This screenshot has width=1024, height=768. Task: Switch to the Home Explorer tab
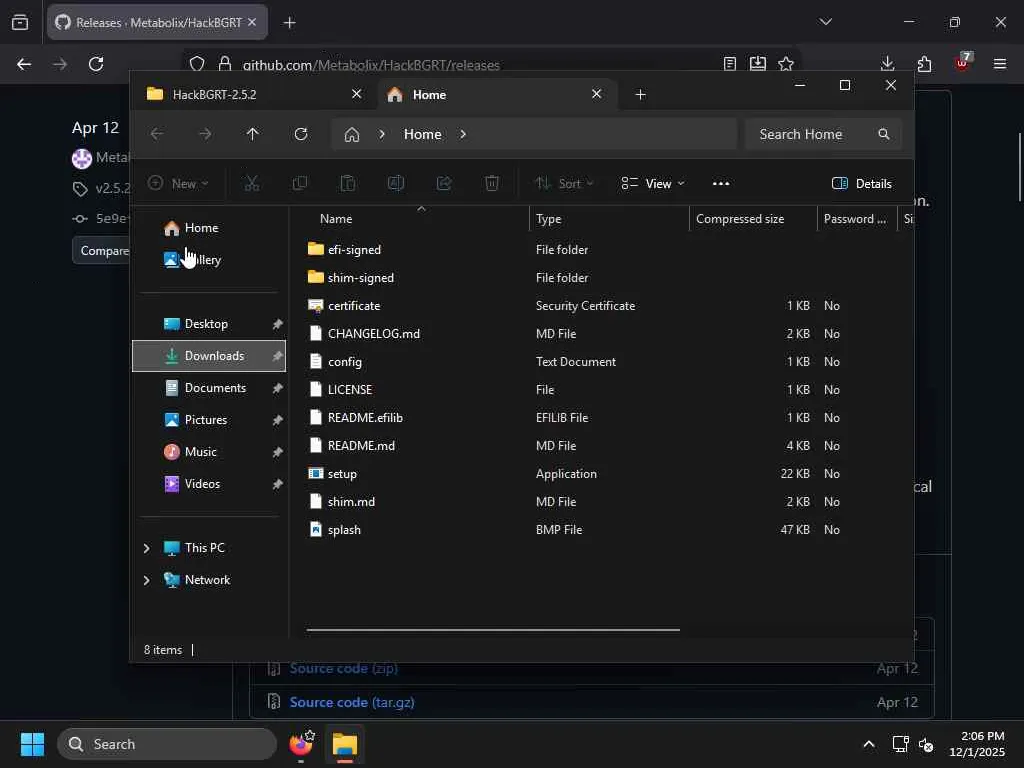coord(496,95)
